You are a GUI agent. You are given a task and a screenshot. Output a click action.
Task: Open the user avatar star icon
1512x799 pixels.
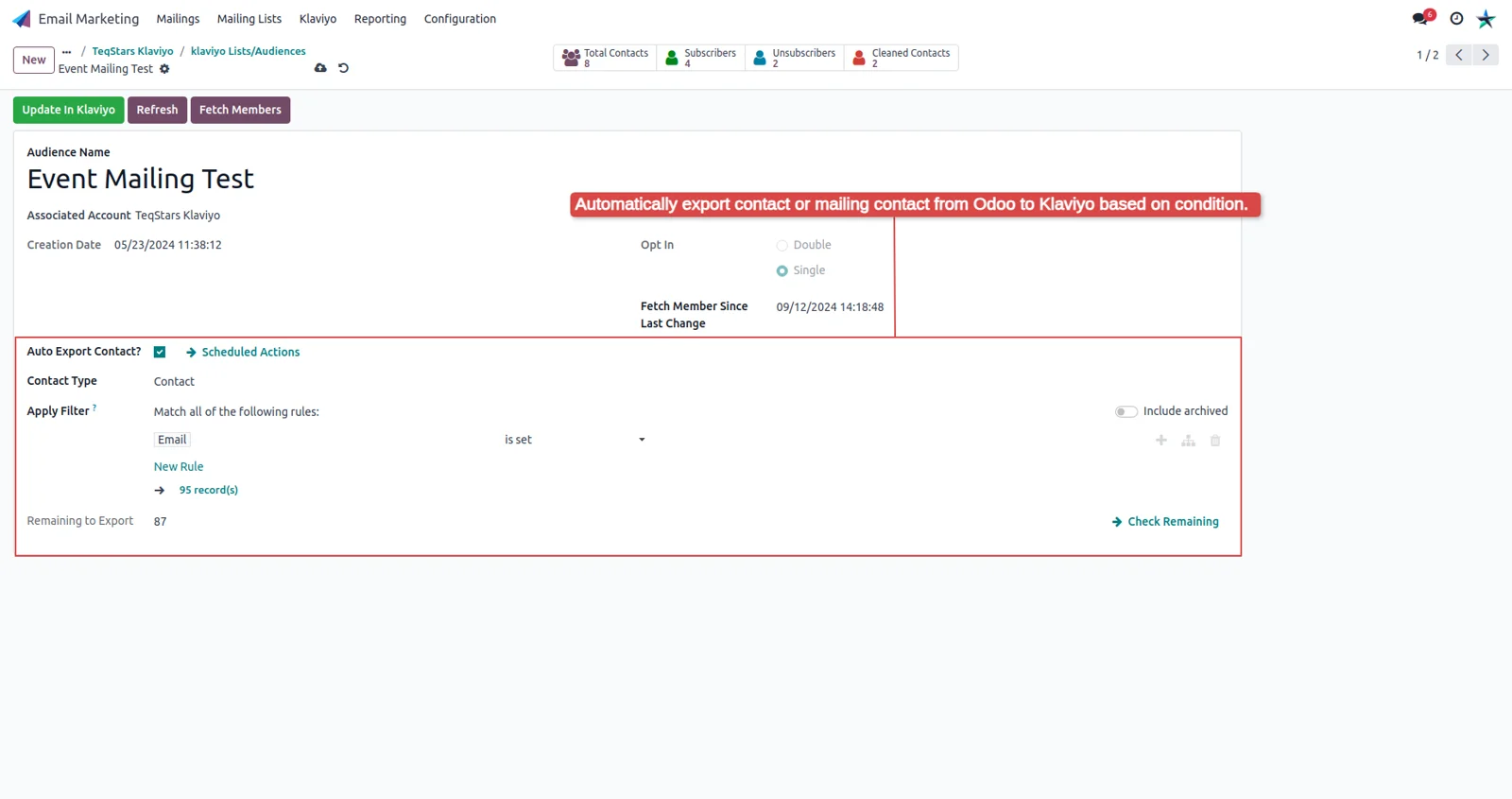(1486, 19)
